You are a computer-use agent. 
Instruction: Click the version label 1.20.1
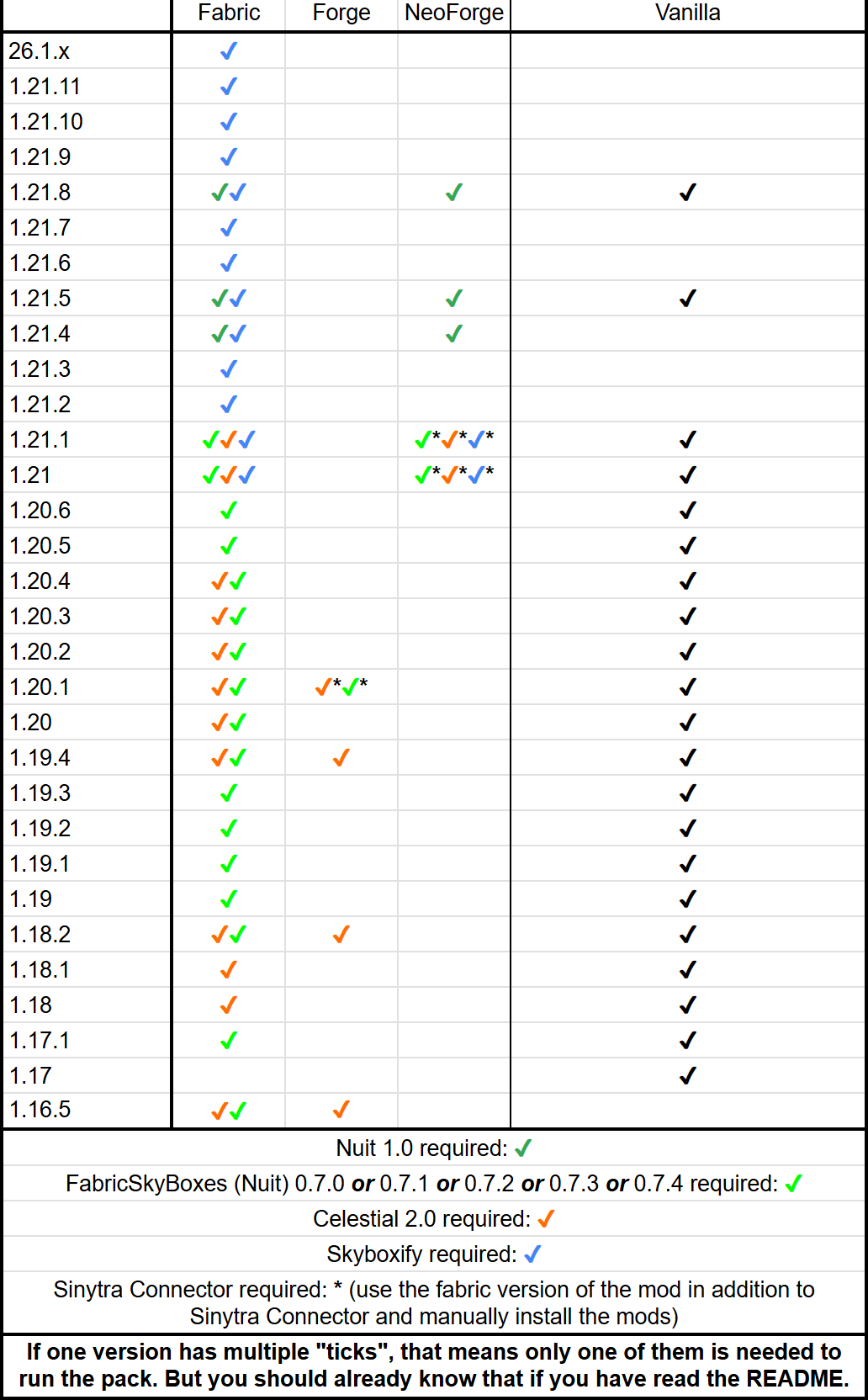click(40, 687)
